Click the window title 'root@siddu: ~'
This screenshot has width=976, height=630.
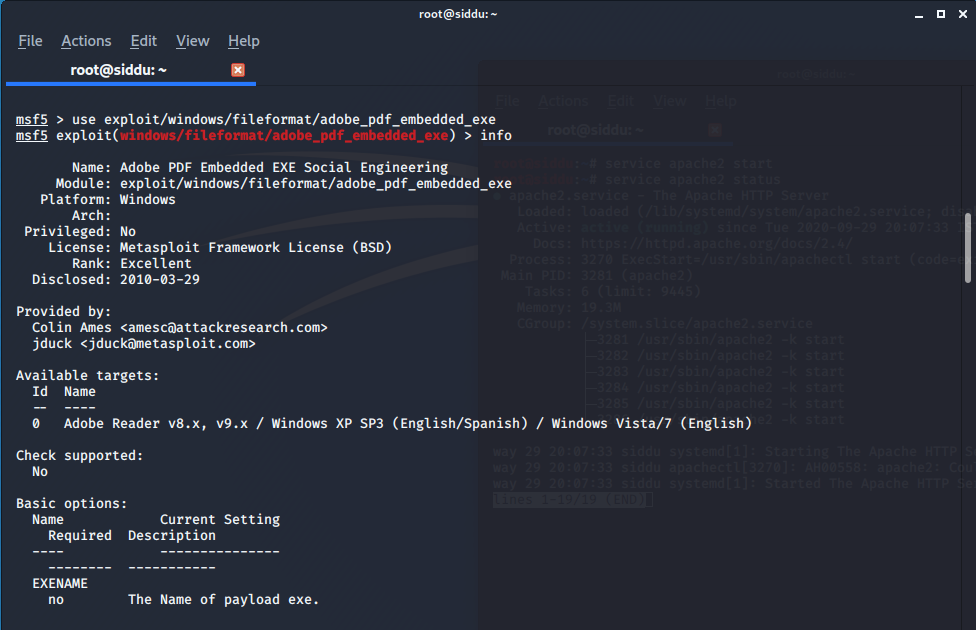coord(458,14)
